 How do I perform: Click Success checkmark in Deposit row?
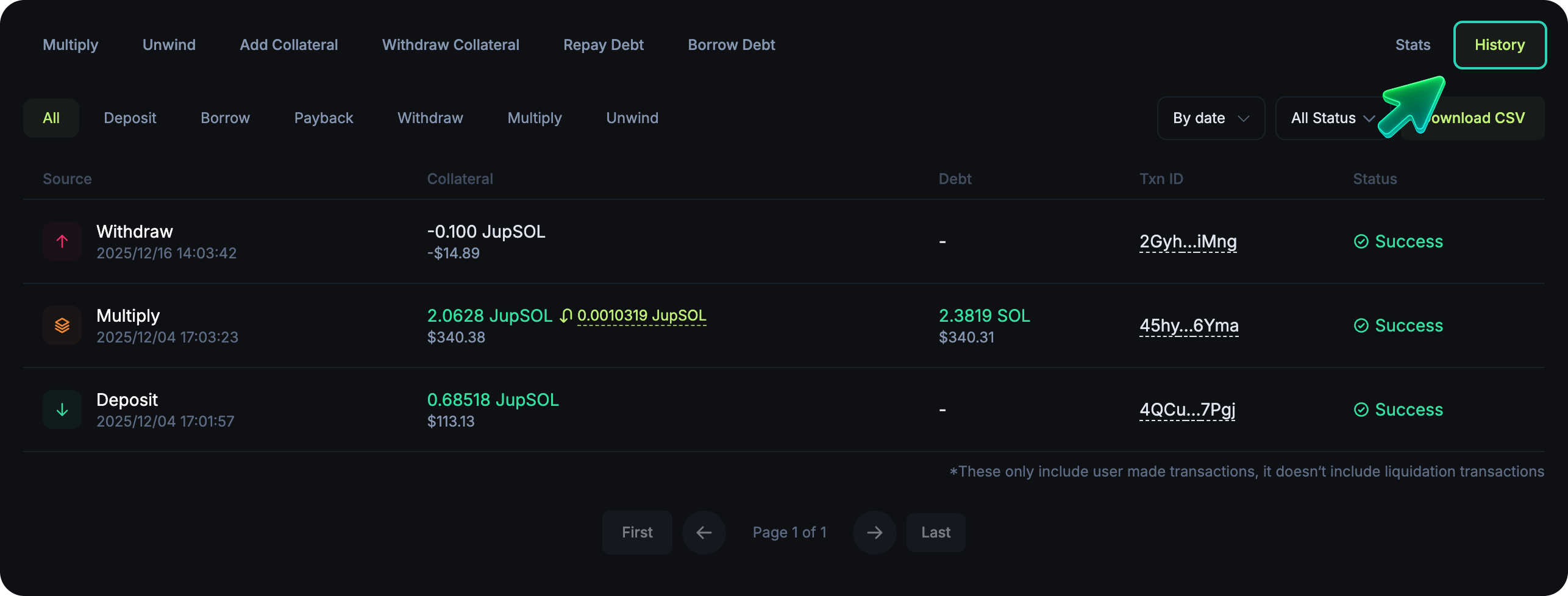pos(1361,410)
